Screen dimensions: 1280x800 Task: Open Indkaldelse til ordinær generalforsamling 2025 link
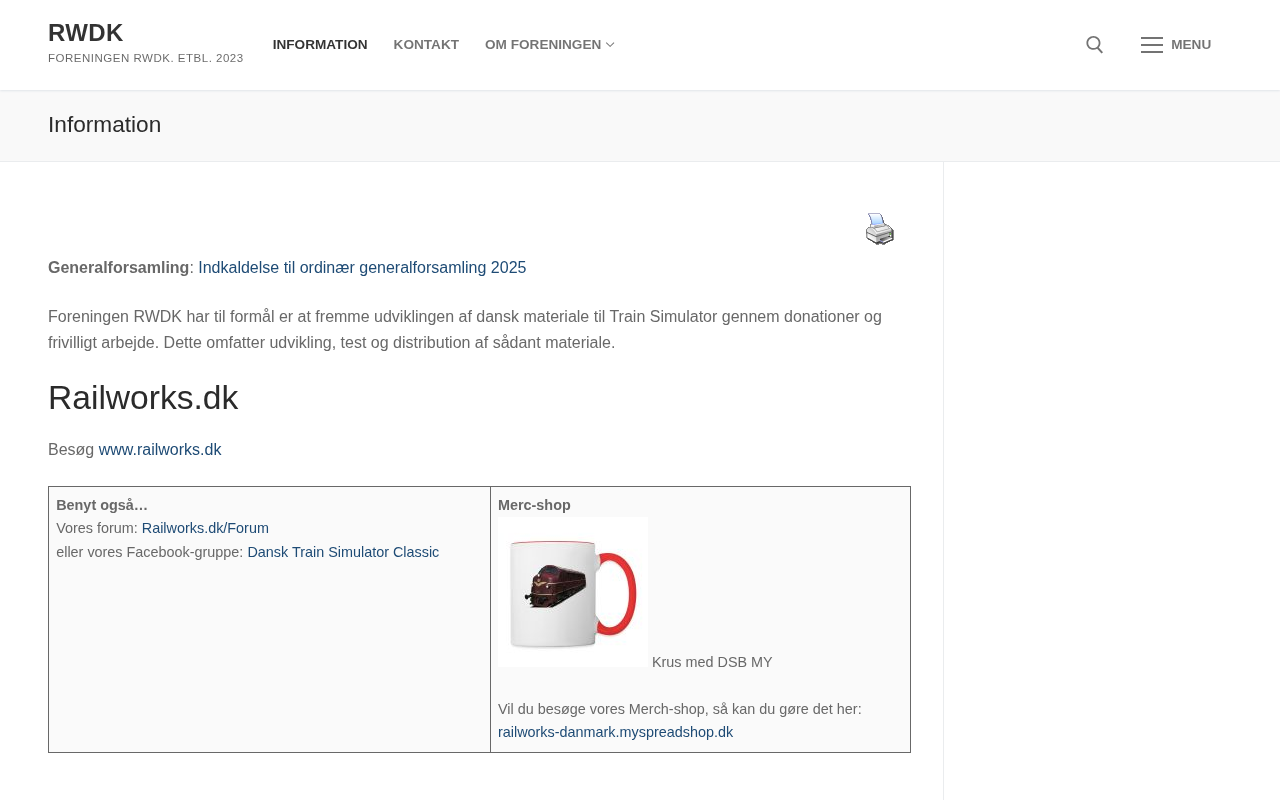click(362, 268)
